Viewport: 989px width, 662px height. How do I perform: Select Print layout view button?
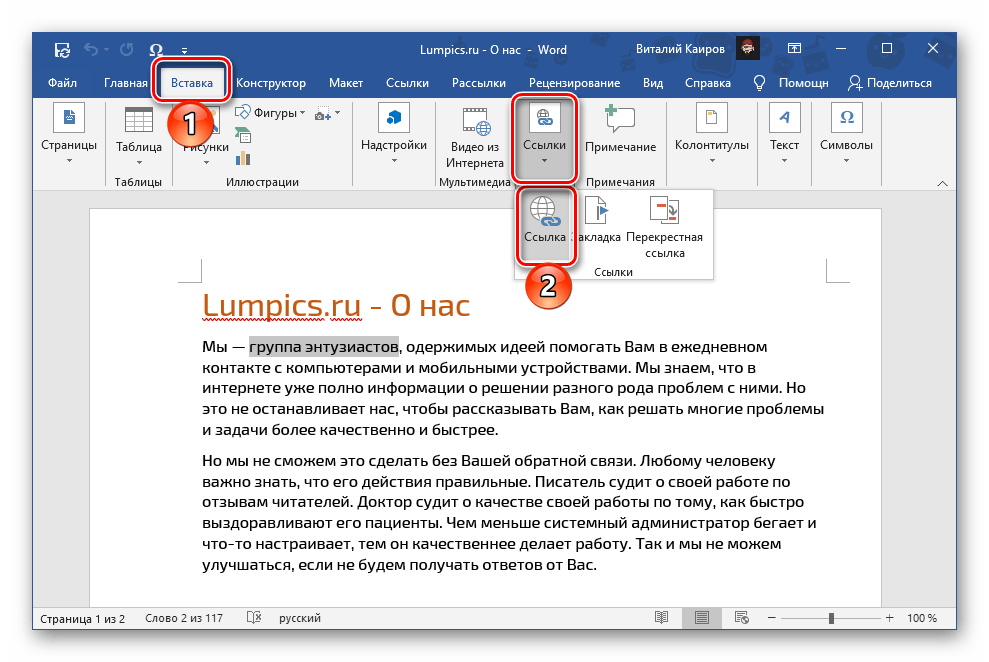(702, 619)
